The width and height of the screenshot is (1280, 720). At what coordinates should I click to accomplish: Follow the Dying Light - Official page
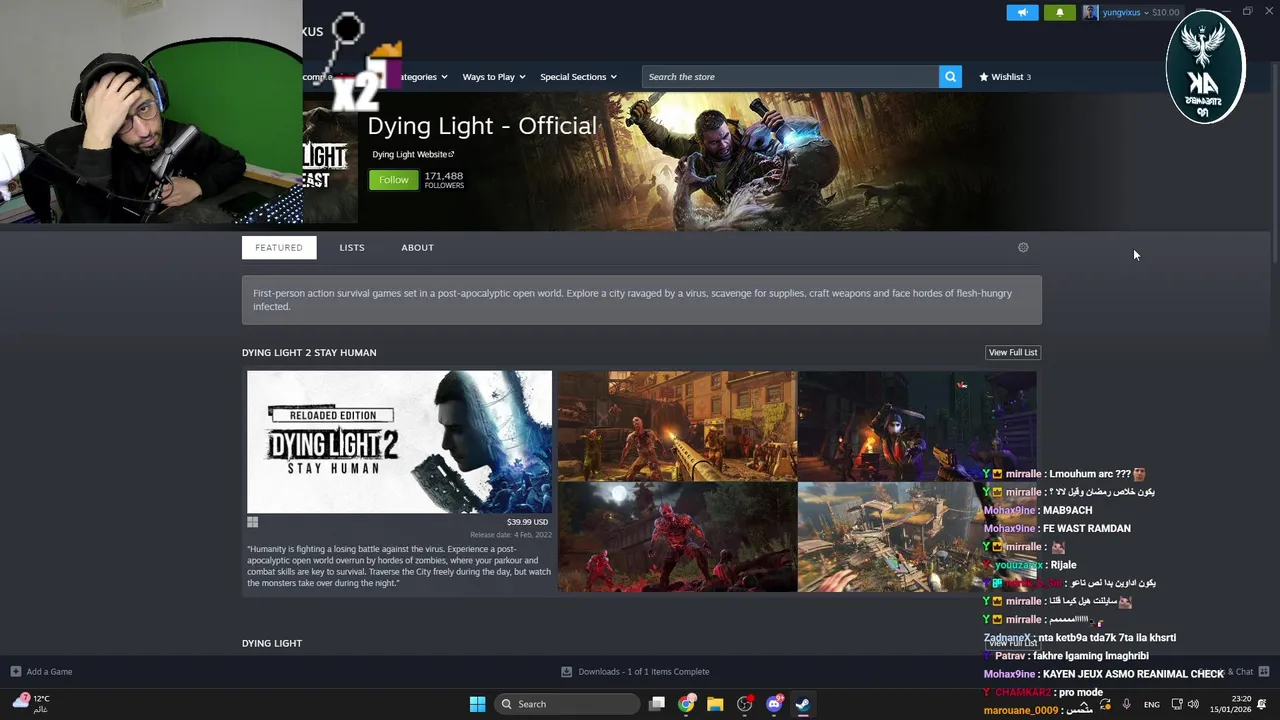point(393,180)
